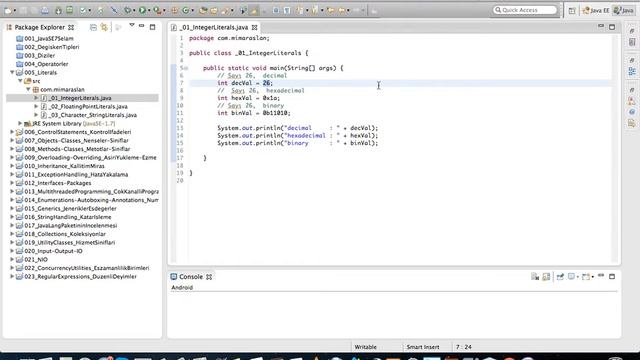Expand the 006_ControlStatements_KontrolIfadeleri project

click(x=12, y=132)
